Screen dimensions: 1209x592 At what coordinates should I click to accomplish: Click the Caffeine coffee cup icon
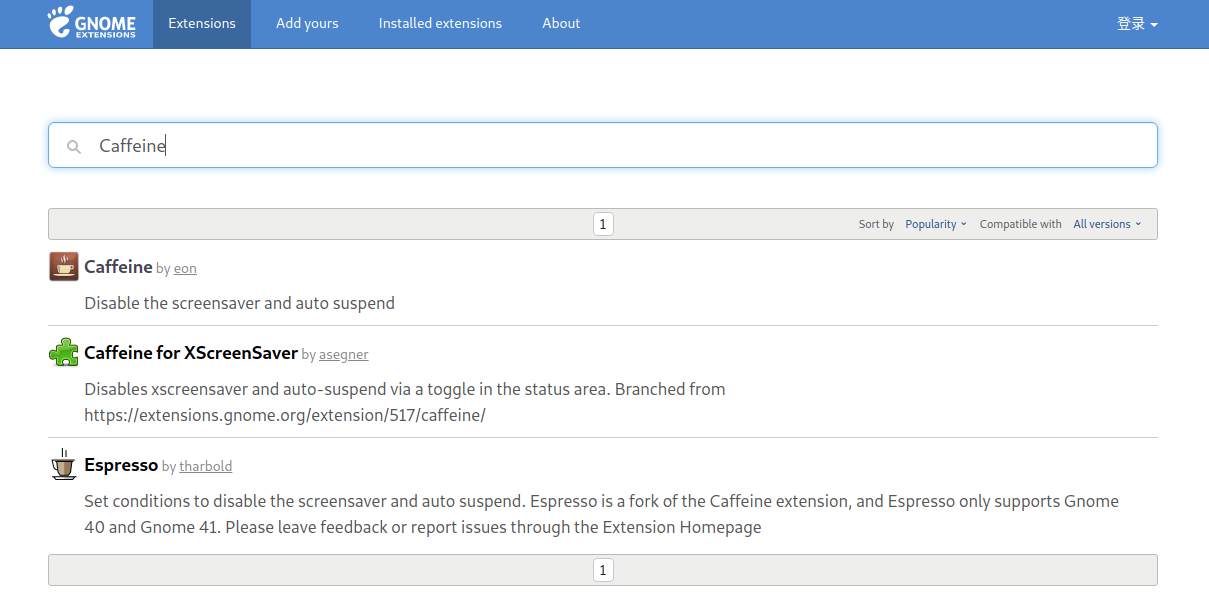(x=64, y=267)
